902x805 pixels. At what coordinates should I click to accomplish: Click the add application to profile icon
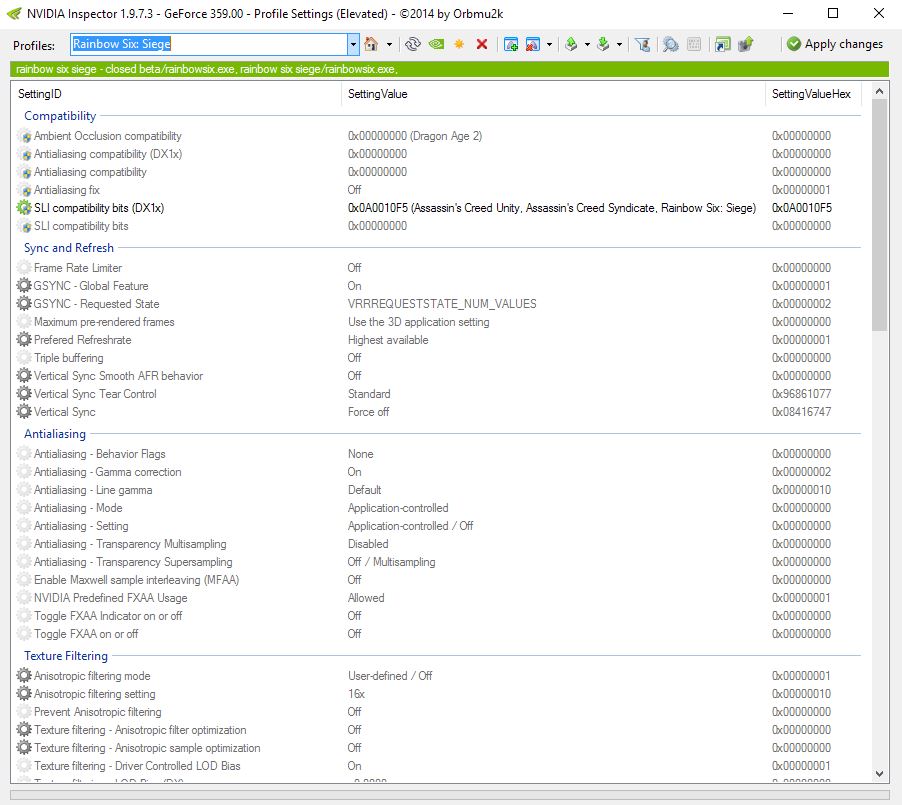pyautogui.click(x=511, y=44)
